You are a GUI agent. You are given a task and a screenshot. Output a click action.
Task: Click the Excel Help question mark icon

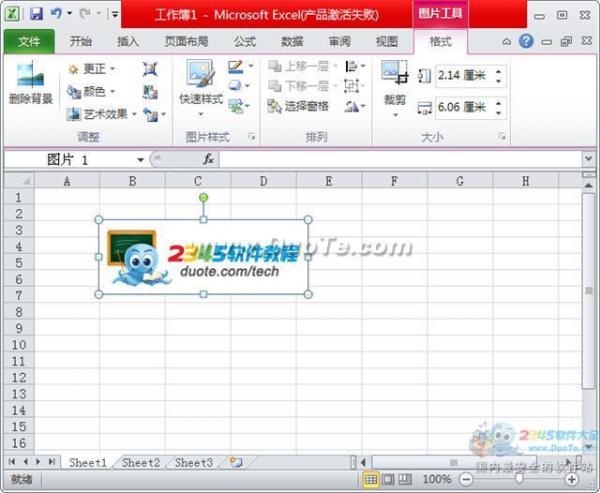click(x=526, y=41)
